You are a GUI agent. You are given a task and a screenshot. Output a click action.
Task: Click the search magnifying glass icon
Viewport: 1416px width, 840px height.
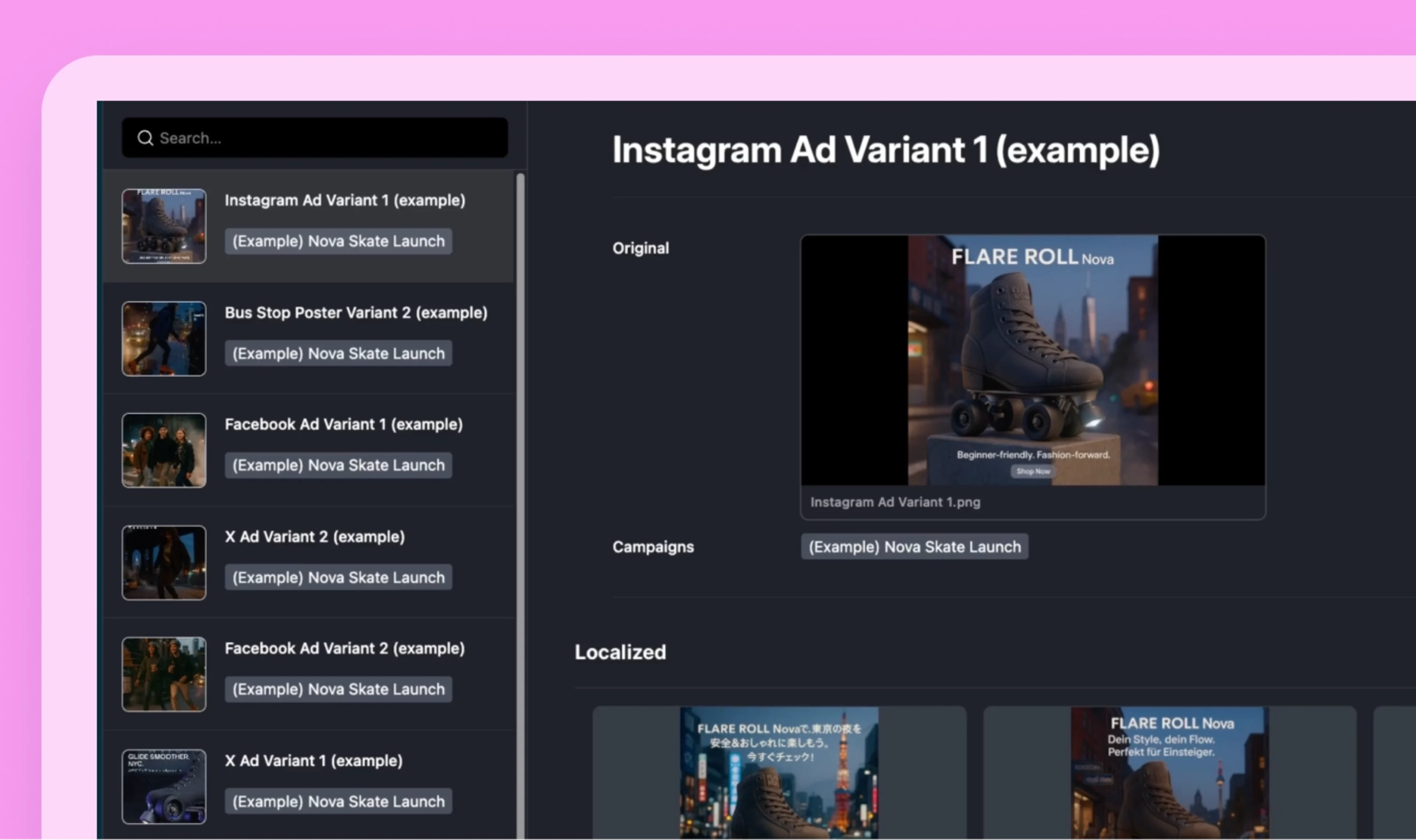(146, 137)
